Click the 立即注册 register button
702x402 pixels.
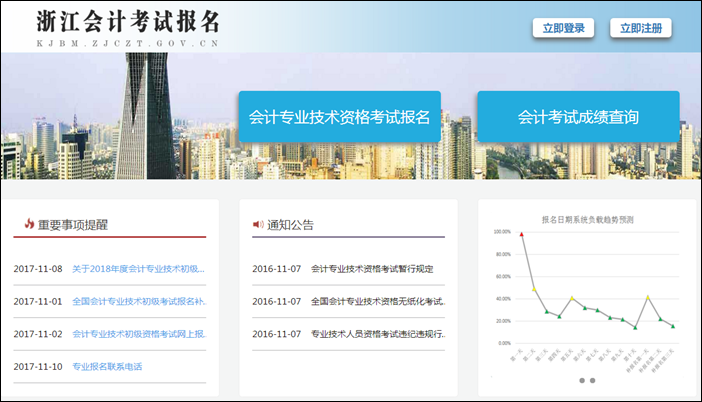(x=640, y=28)
